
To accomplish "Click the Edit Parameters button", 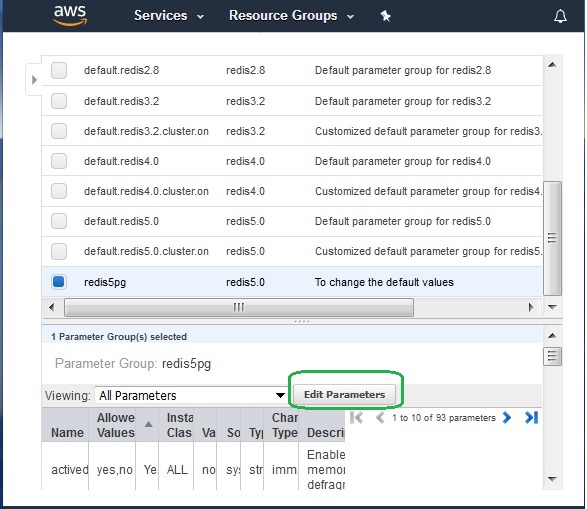I will (x=344, y=394).
